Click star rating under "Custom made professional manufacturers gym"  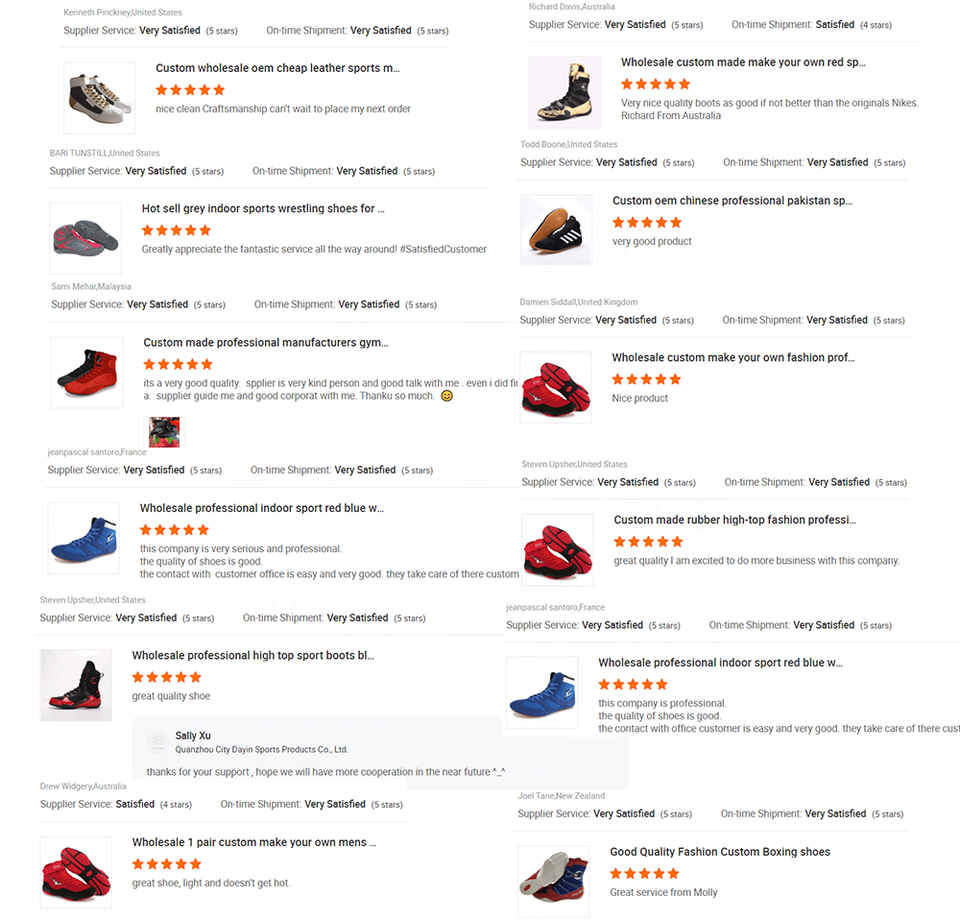[178, 365]
